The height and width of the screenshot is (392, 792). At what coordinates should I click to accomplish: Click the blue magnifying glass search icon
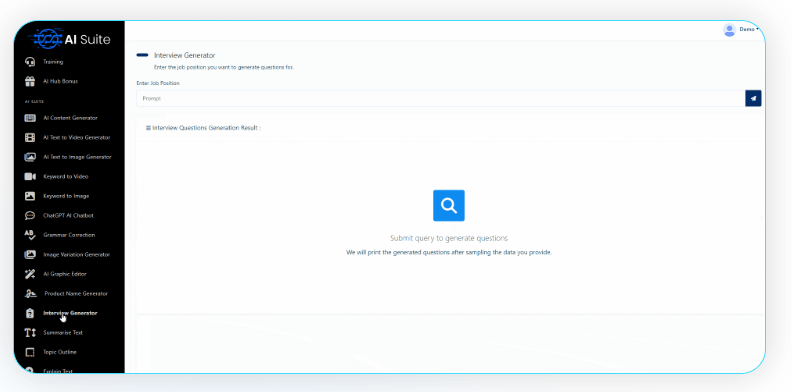pos(449,206)
